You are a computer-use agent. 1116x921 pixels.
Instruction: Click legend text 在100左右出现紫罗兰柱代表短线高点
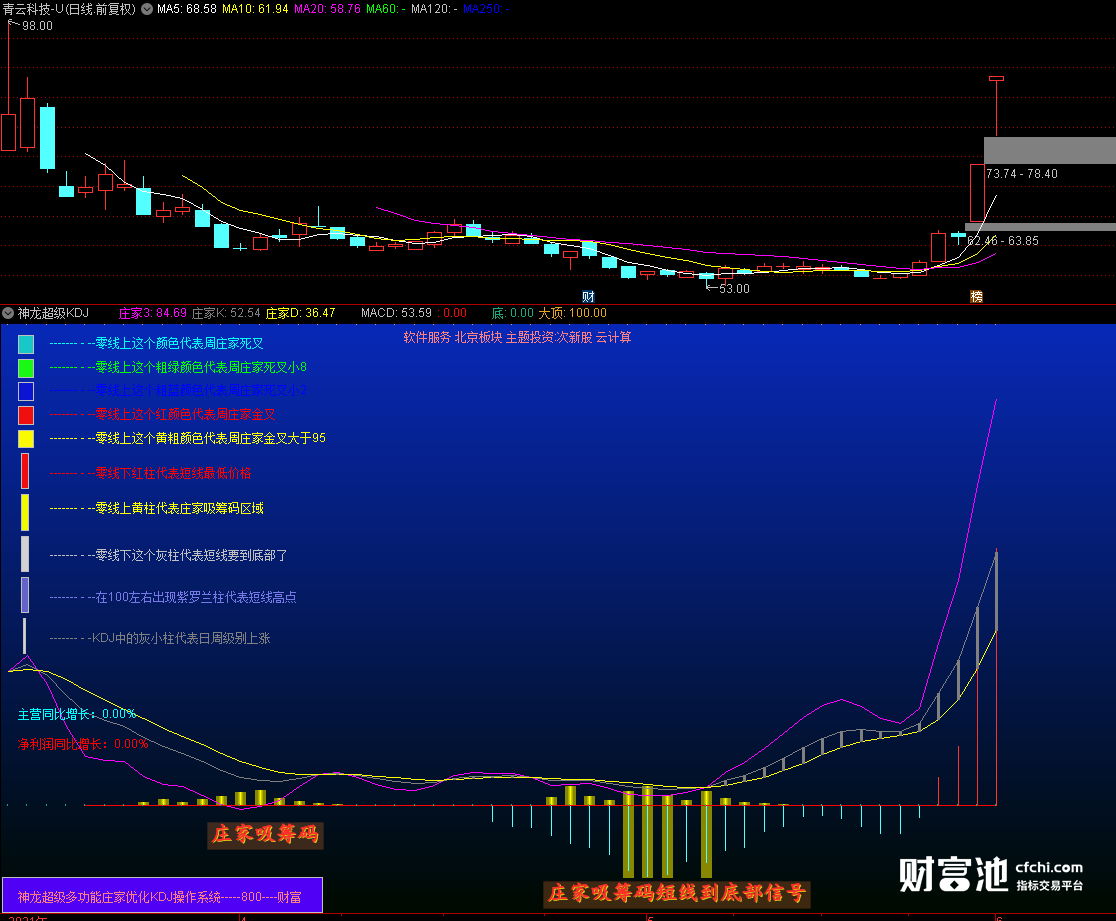(x=196, y=597)
